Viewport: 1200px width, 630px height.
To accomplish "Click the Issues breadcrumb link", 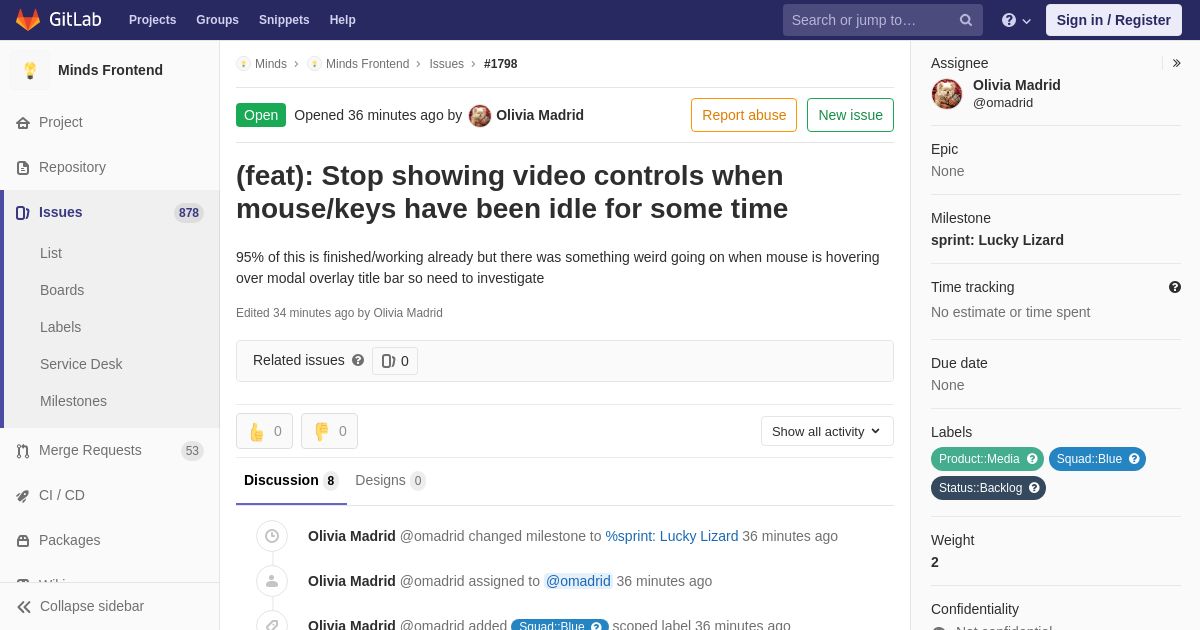I will tap(446, 64).
